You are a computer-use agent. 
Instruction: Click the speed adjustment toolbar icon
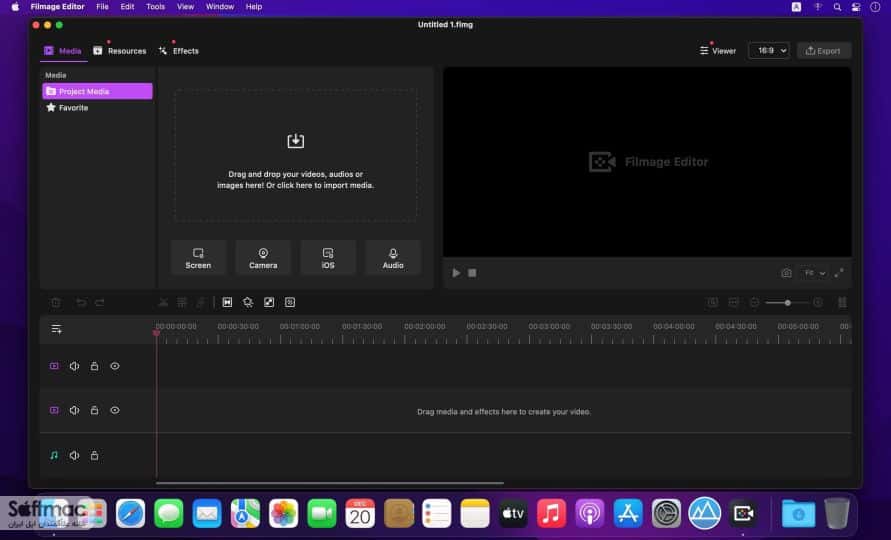[201, 302]
